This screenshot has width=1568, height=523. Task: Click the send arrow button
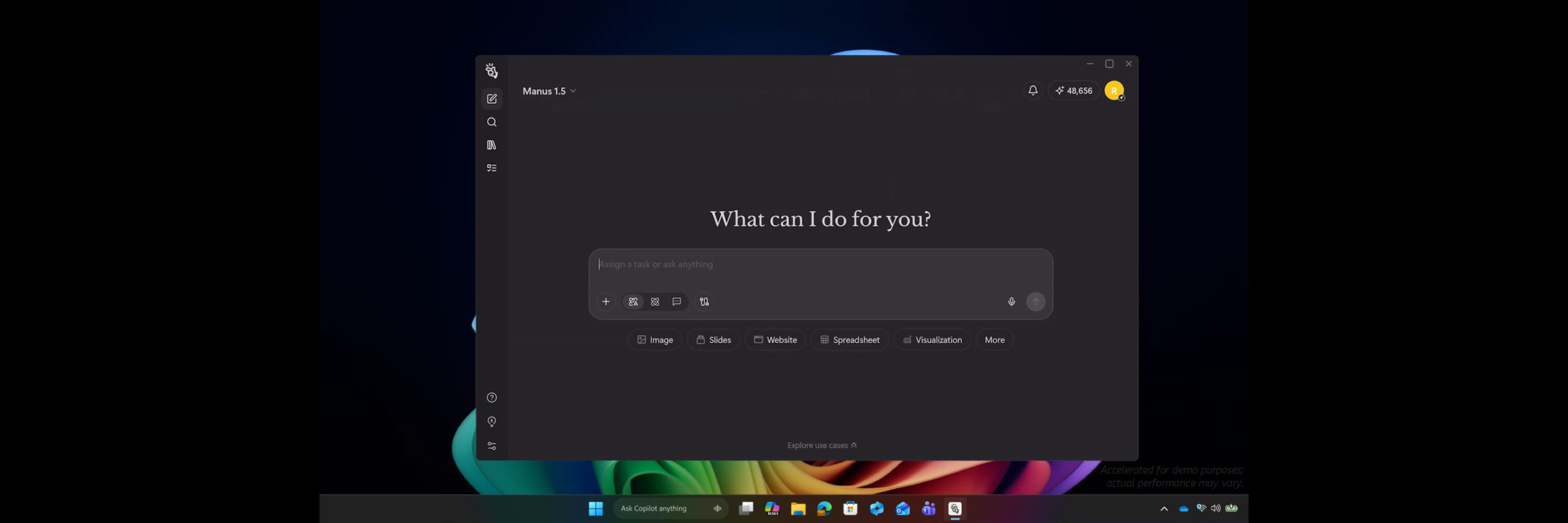coord(1036,301)
